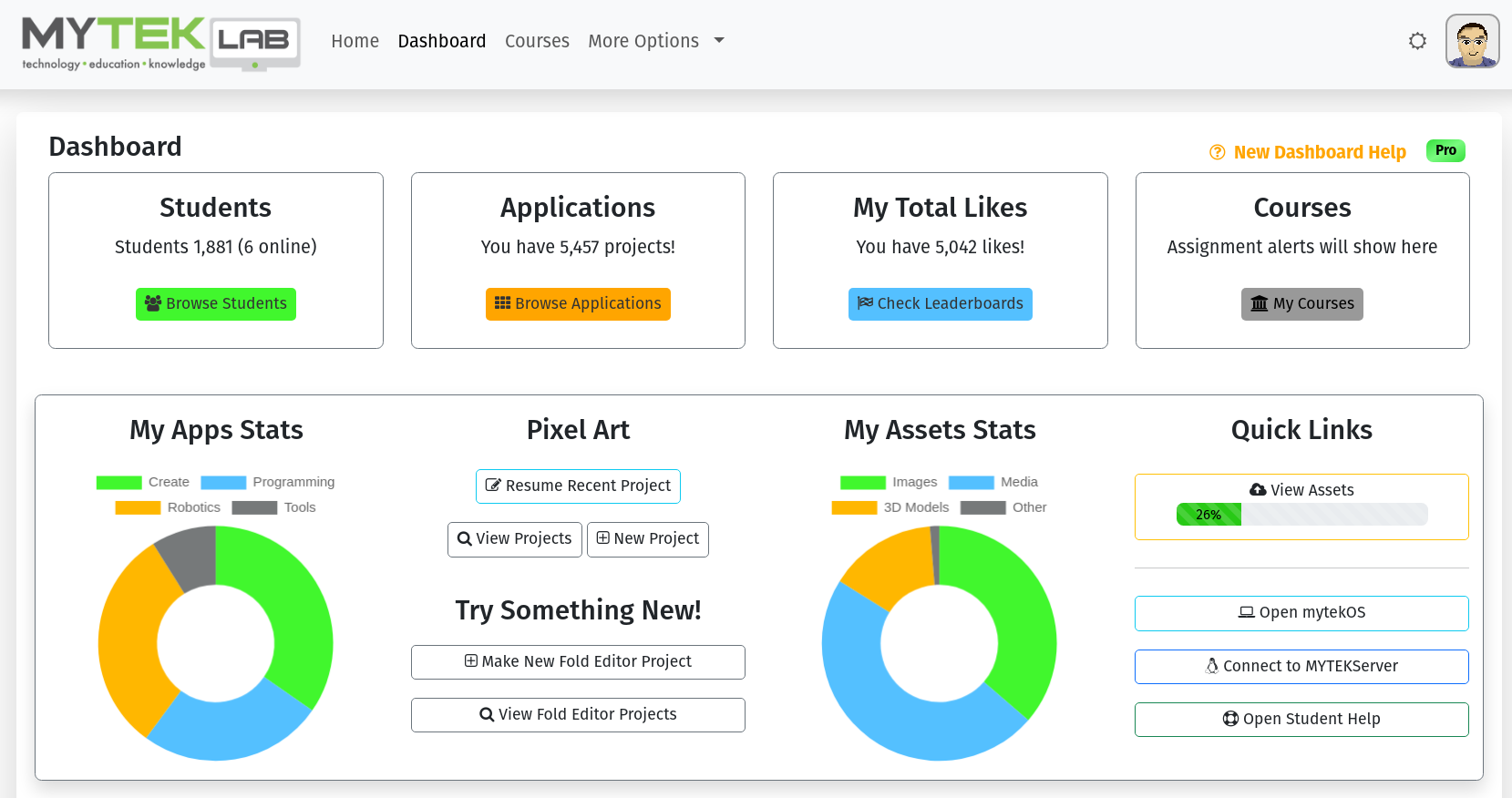1512x798 pixels.
Task: Toggle the theme with the sun icon
Action: point(1417,41)
